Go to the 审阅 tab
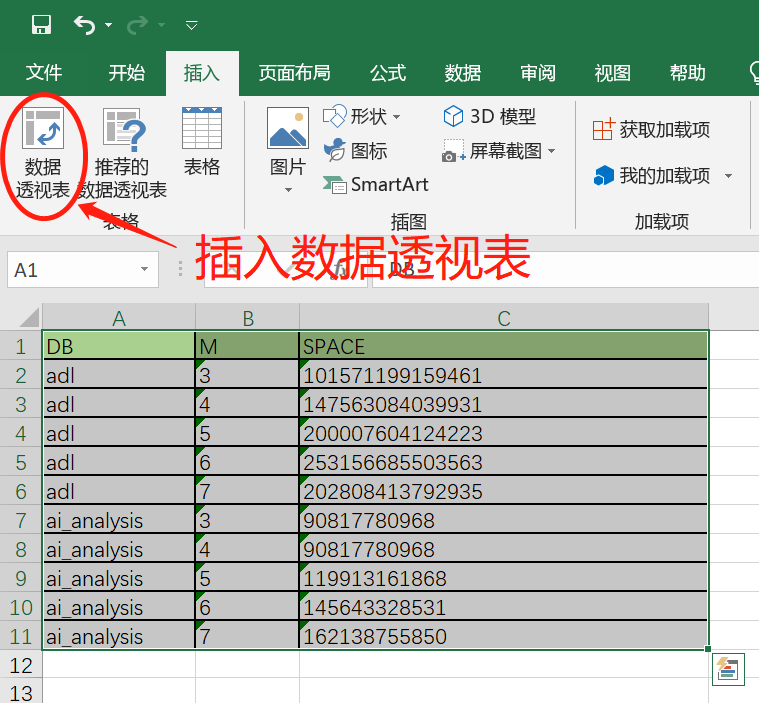Screen dimensions: 759x703 tap(538, 73)
